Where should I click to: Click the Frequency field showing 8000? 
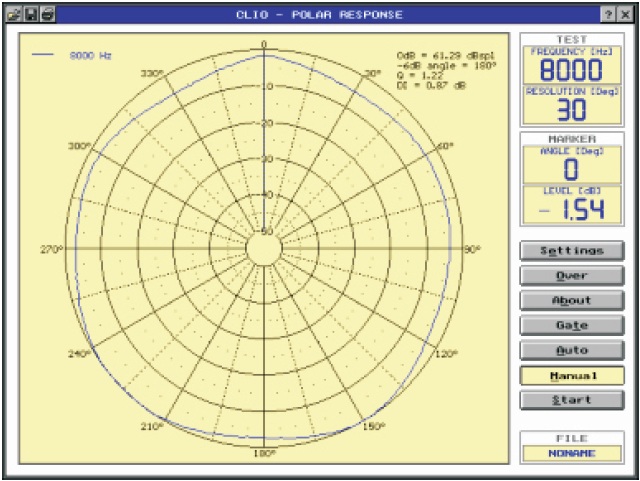[x=572, y=65]
